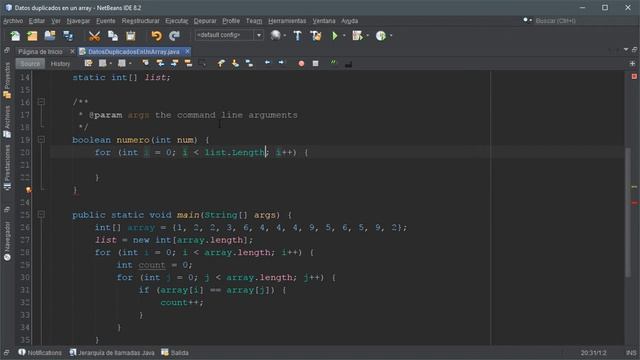
Task: Open the Navegador side panel
Action: pos(7,241)
